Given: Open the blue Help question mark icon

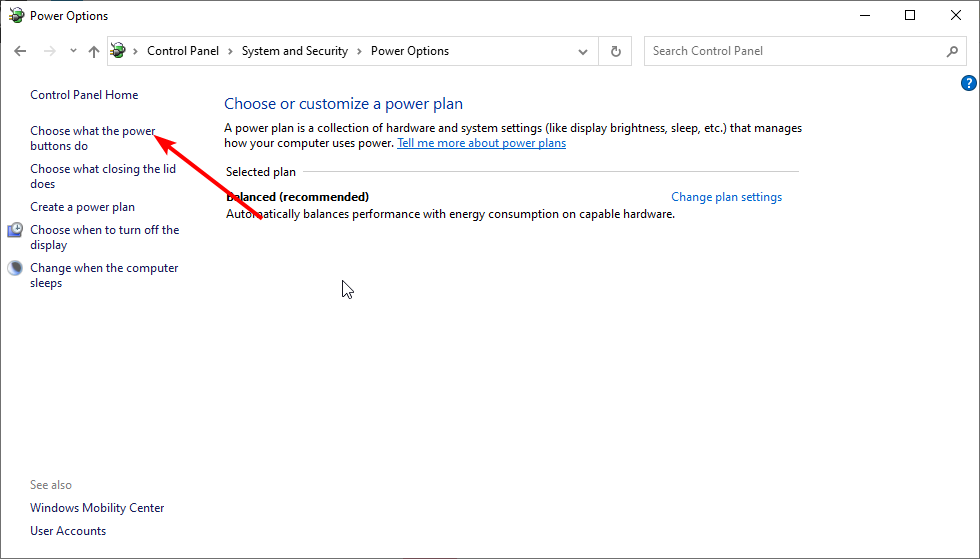Looking at the screenshot, I should point(968,83).
